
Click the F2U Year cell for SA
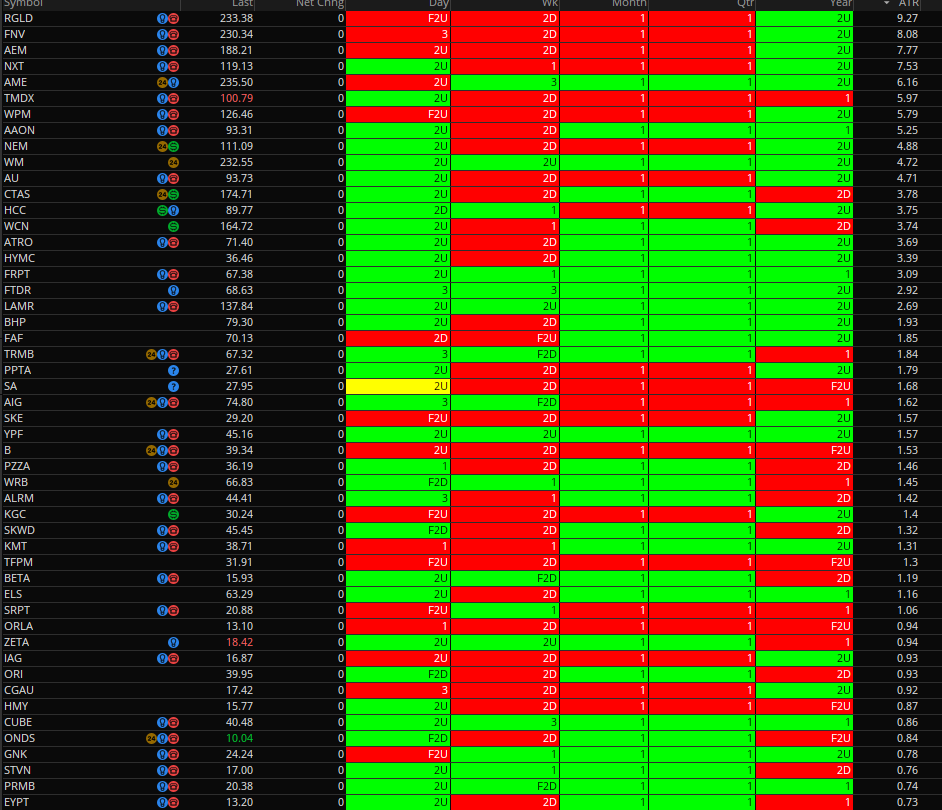click(x=804, y=386)
